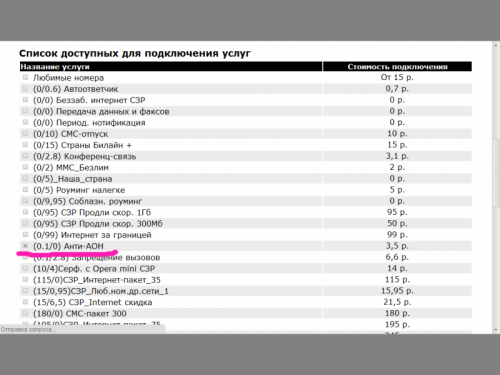Tick the Беззаб. интернет СЗР checkbox
The image size is (500, 375).
click(x=25, y=100)
